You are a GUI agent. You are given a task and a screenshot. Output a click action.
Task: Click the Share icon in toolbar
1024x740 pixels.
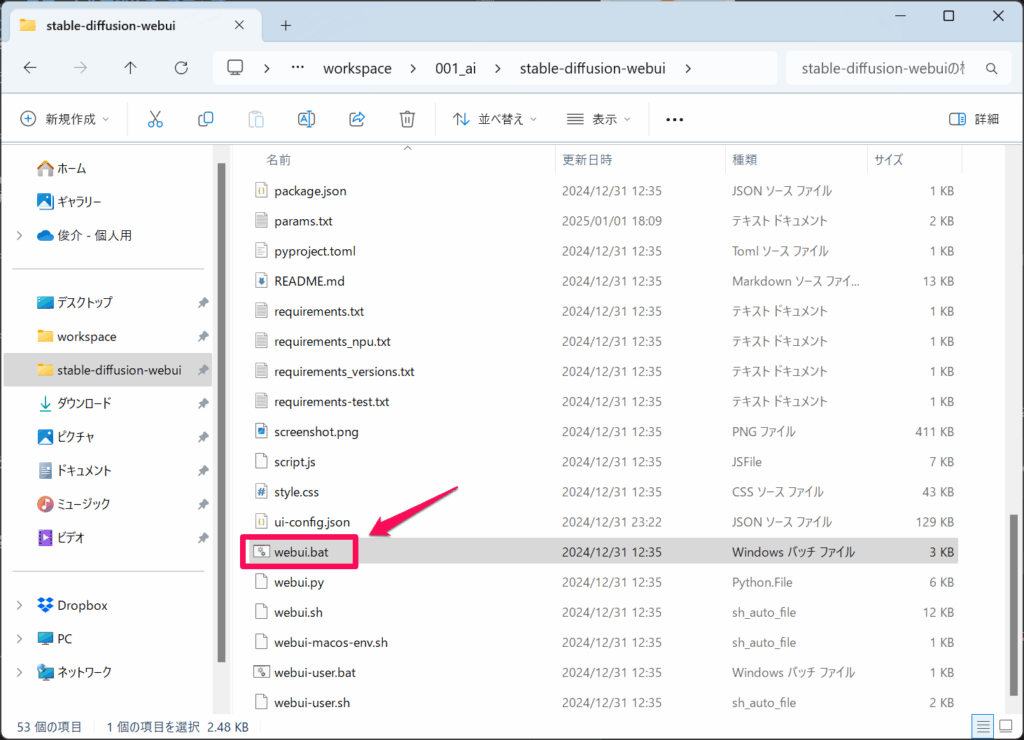[x=357, y=119]
